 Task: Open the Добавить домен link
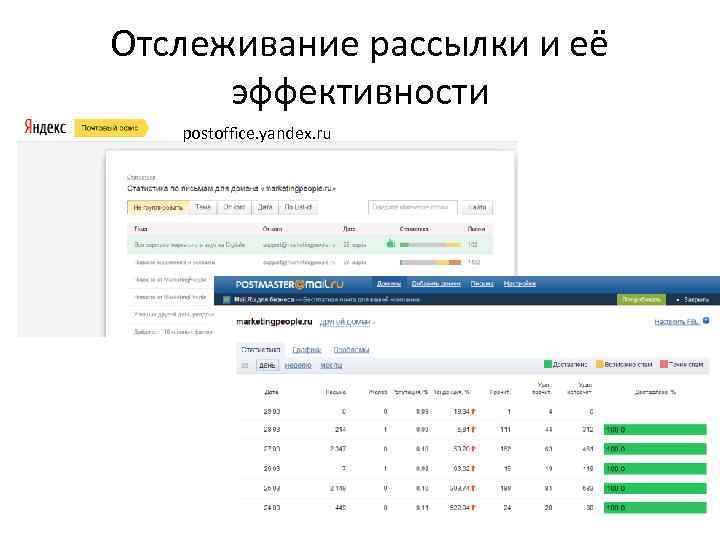(436, 284)
